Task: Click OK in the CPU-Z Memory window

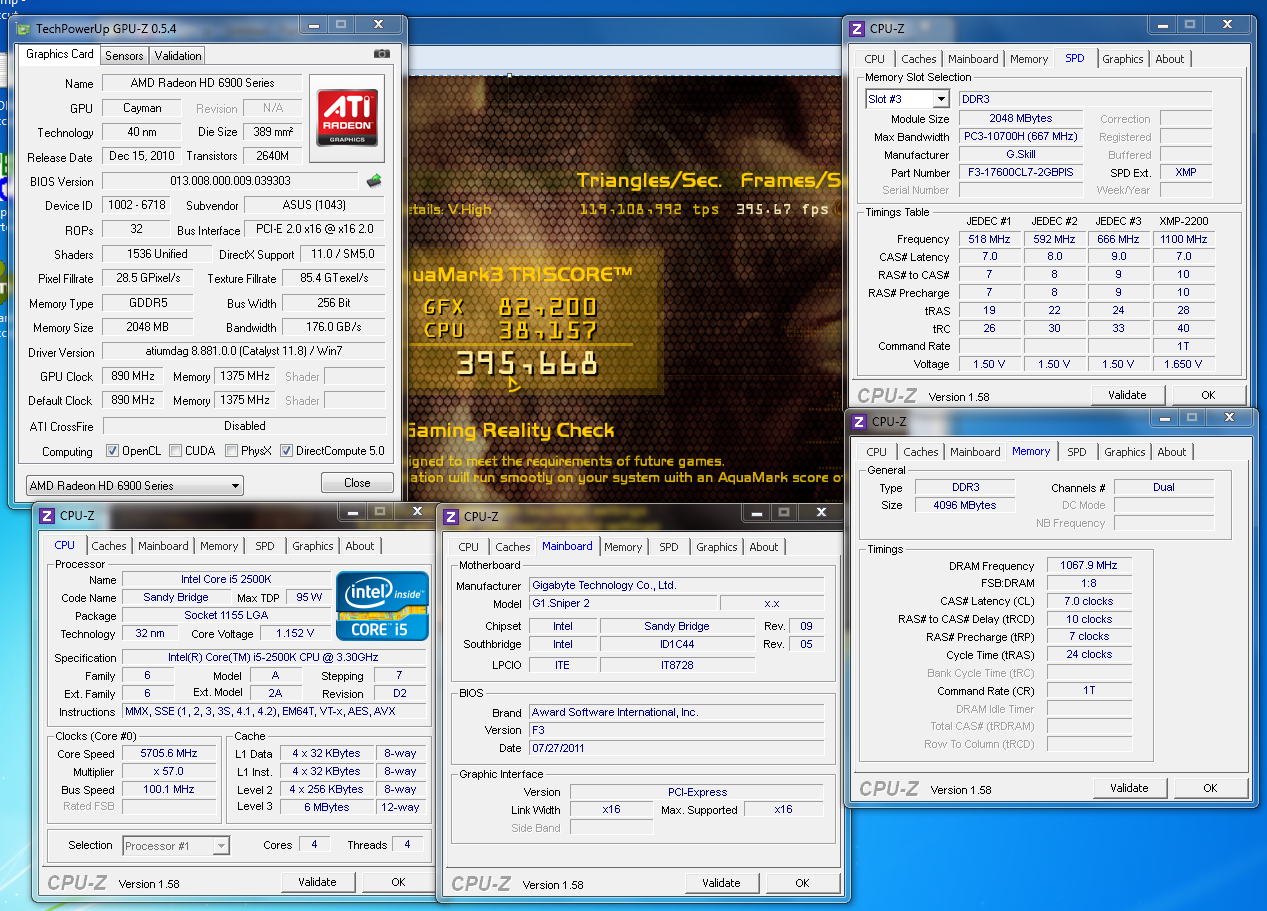Action: (1210, 788)
